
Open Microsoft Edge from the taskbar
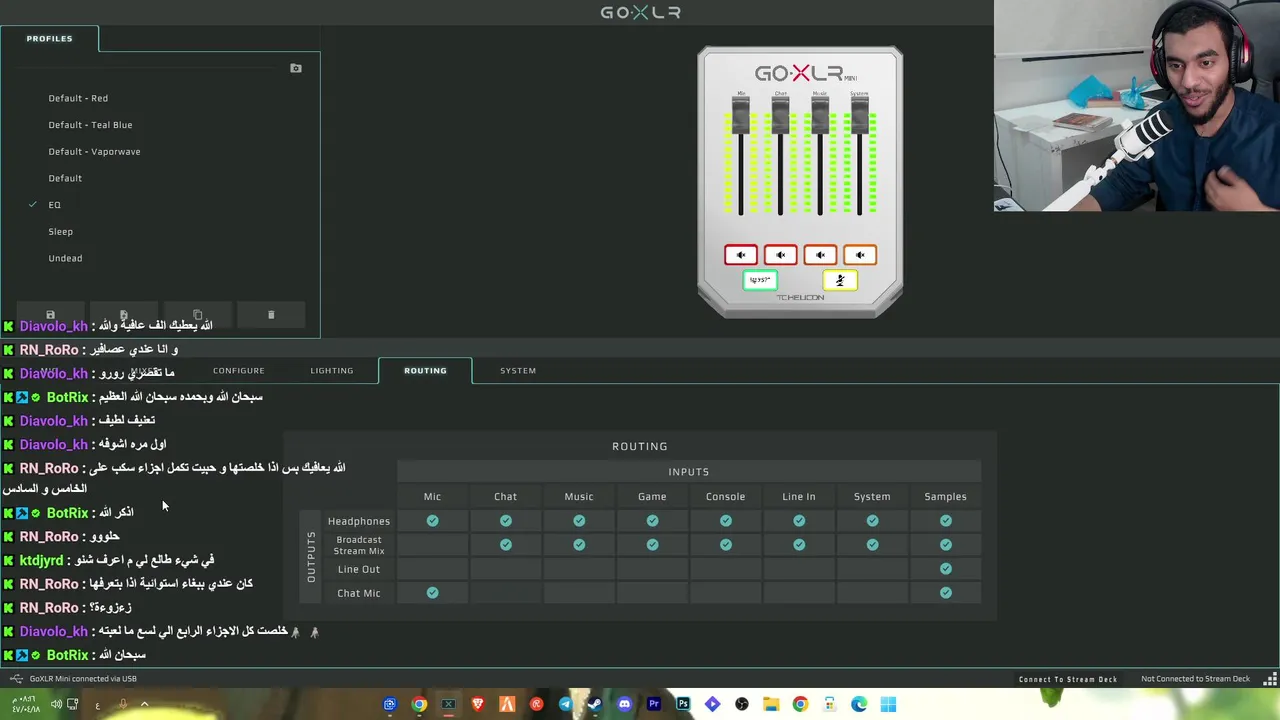(x=859, y=704)
